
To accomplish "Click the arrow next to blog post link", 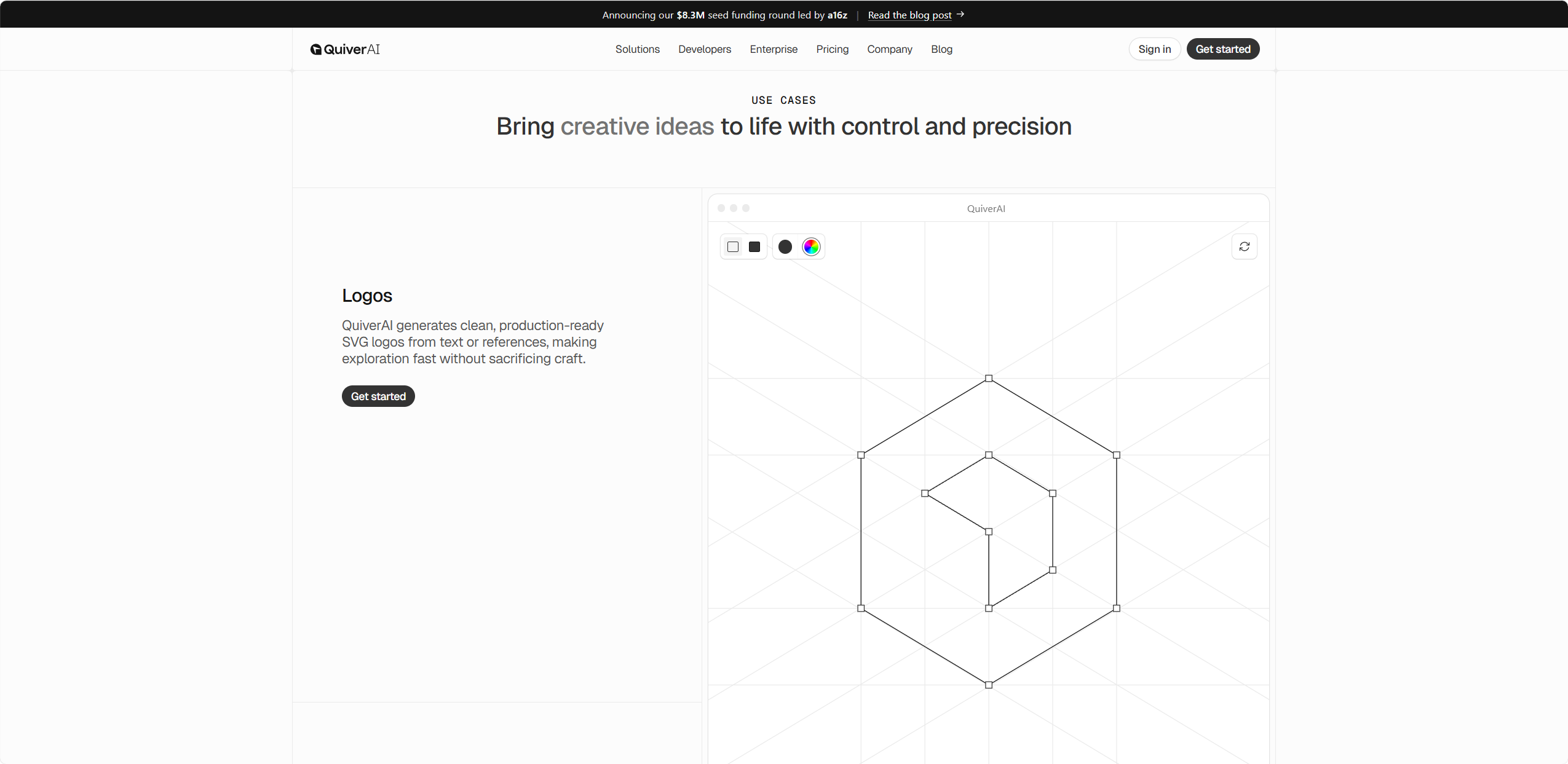I will pos(960,14).
